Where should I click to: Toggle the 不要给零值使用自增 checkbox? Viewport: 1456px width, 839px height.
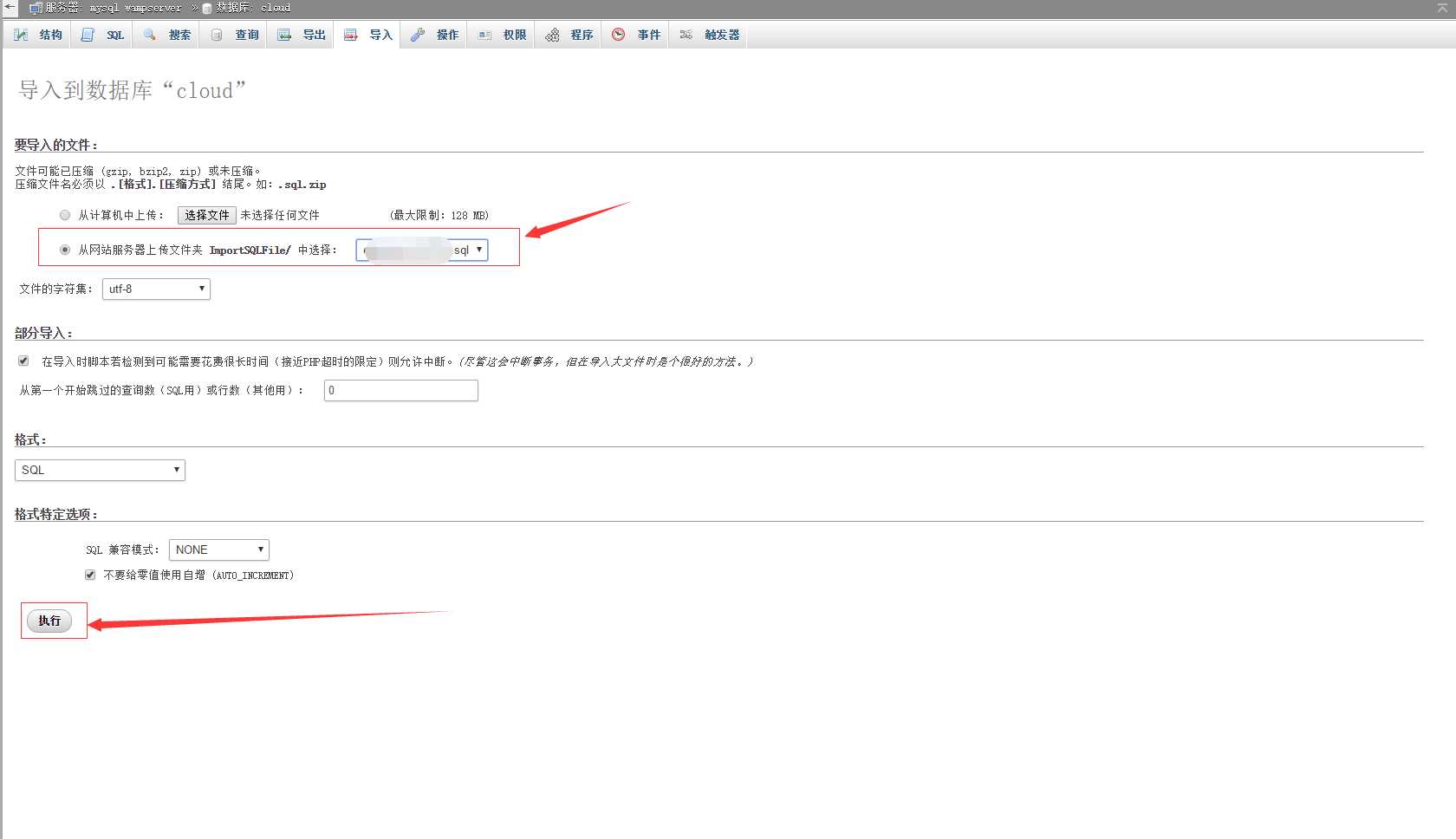(x=90, y=575)
